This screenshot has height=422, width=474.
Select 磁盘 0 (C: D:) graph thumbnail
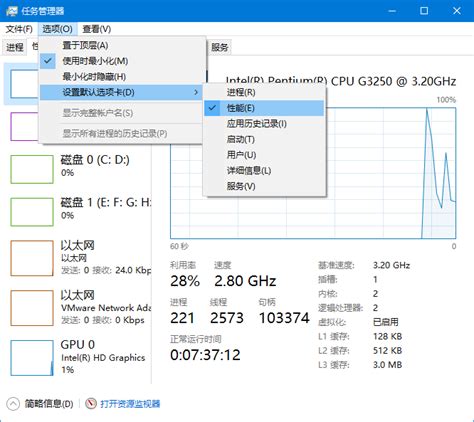(x=32, y=169)
